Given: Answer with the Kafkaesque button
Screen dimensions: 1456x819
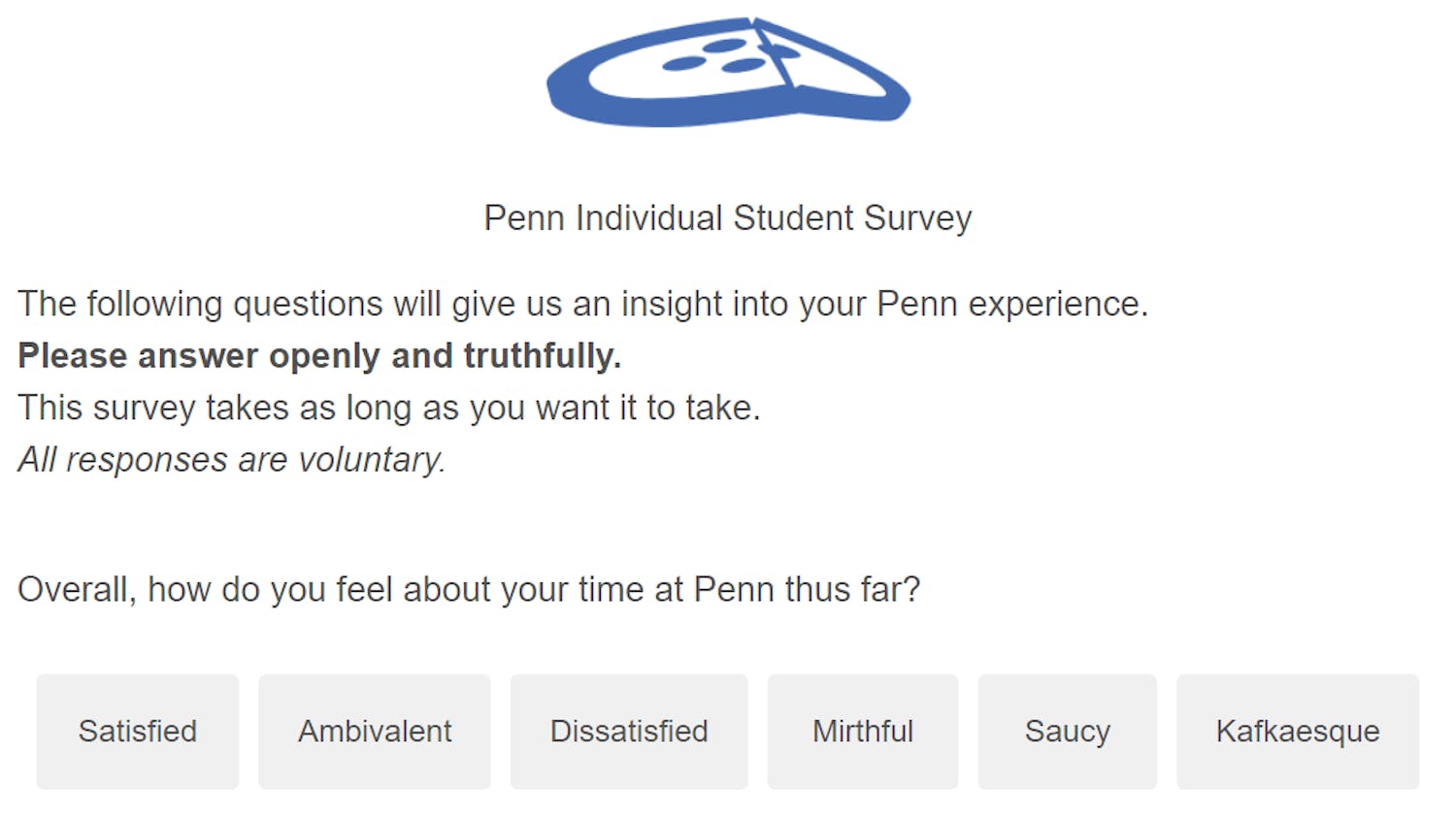Looking at the screenshot, I should point(1298,732).
